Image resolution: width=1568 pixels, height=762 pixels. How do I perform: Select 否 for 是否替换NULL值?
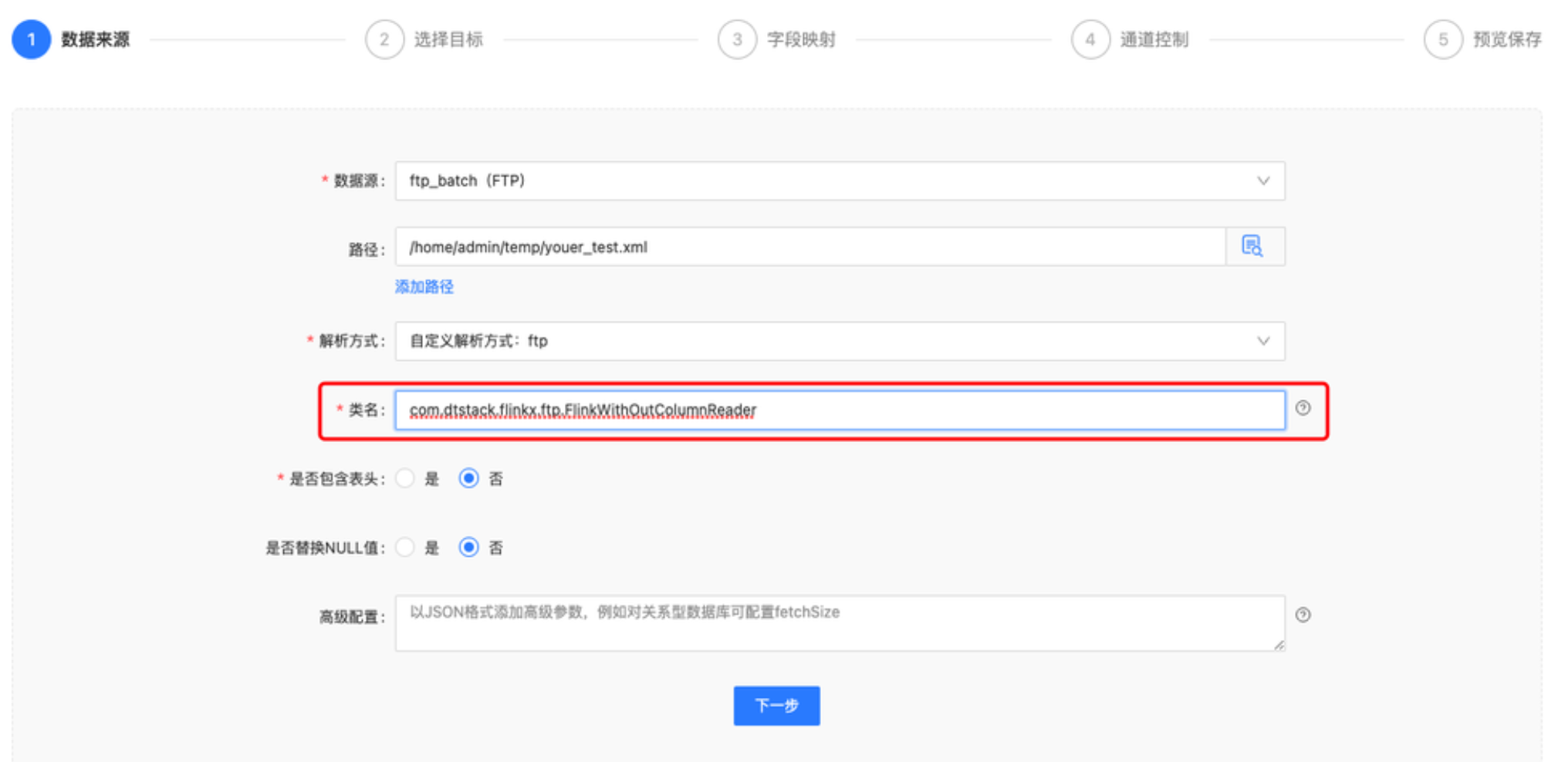[468, 548]
